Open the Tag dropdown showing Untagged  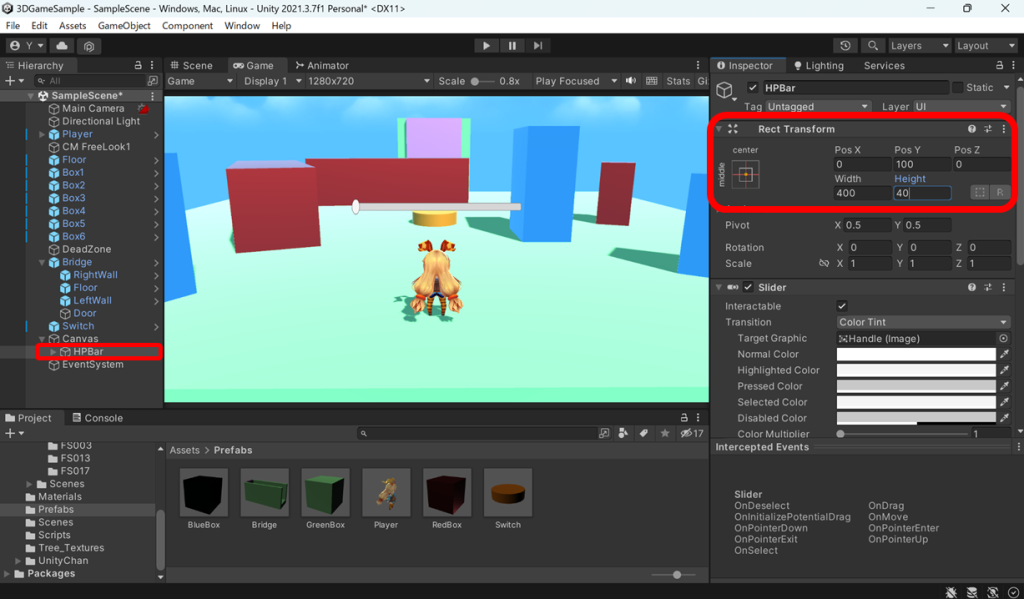(x=817, y=105)
